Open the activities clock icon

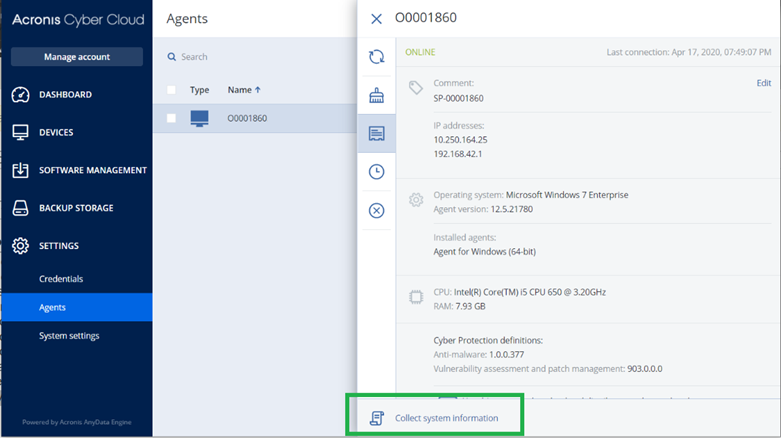[377, 172]
